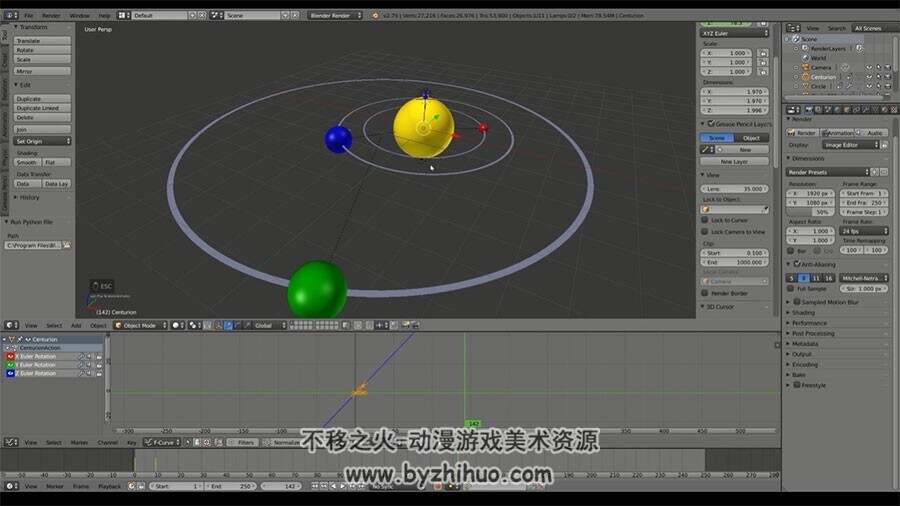Select the translate manipulator arrow icon
This screenshot has height=506, width=900.
point(228,325)
